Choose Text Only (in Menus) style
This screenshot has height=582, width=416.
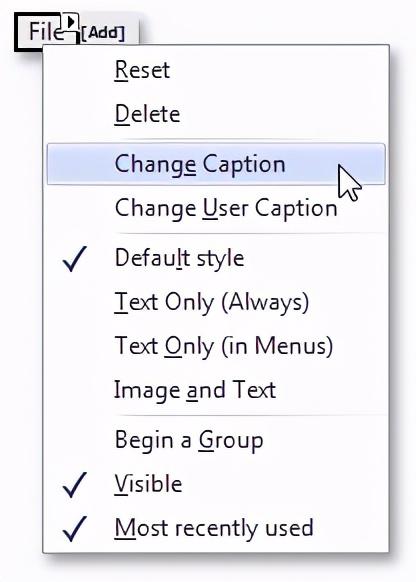coord(216,346)
